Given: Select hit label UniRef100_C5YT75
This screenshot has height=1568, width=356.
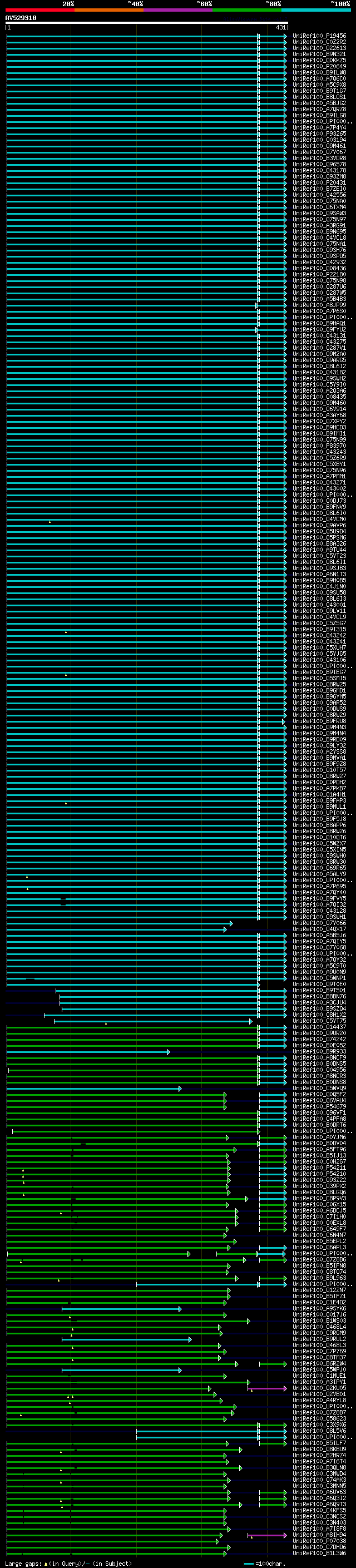Looking at the screenshot, I should [x=319, y=1021].
